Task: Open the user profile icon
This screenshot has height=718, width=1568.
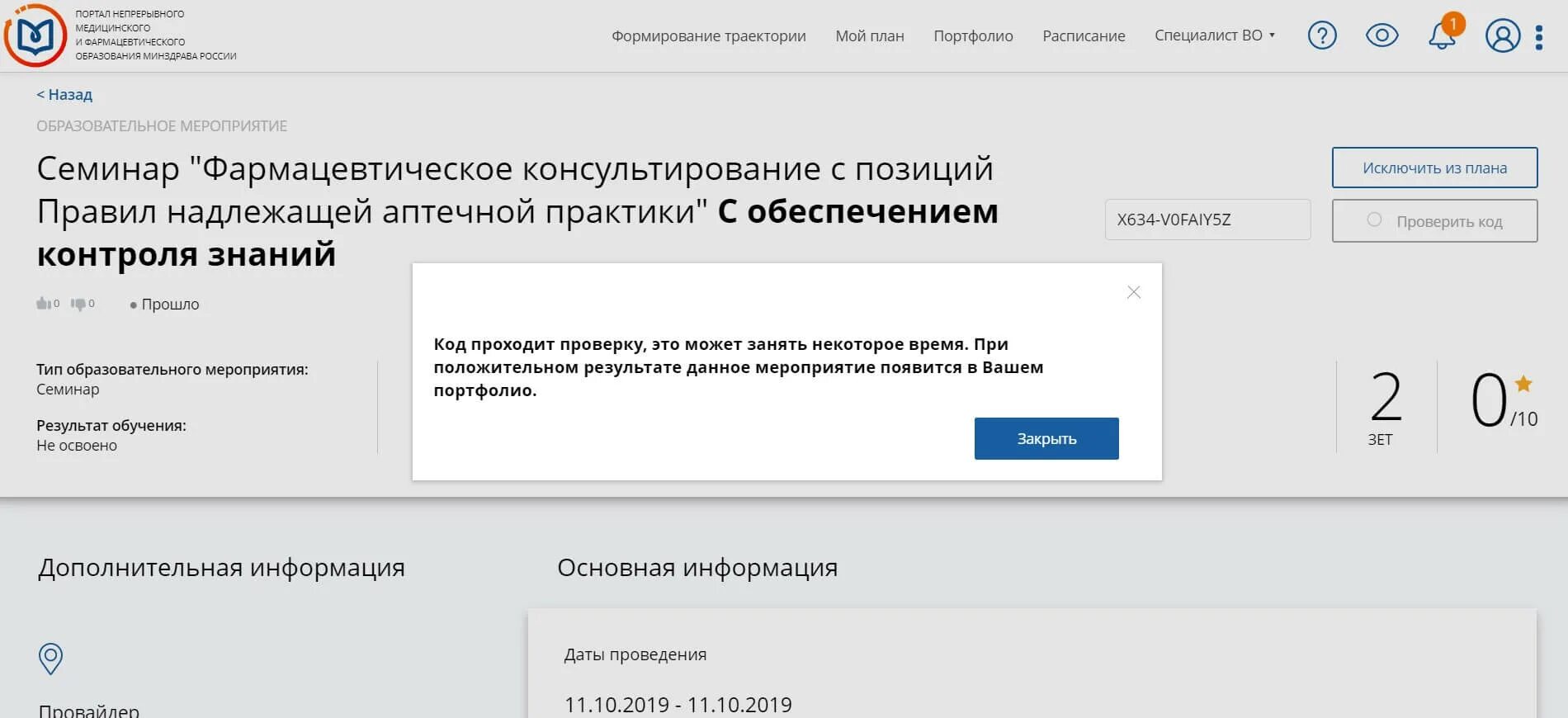Action: click(1503, 35)
